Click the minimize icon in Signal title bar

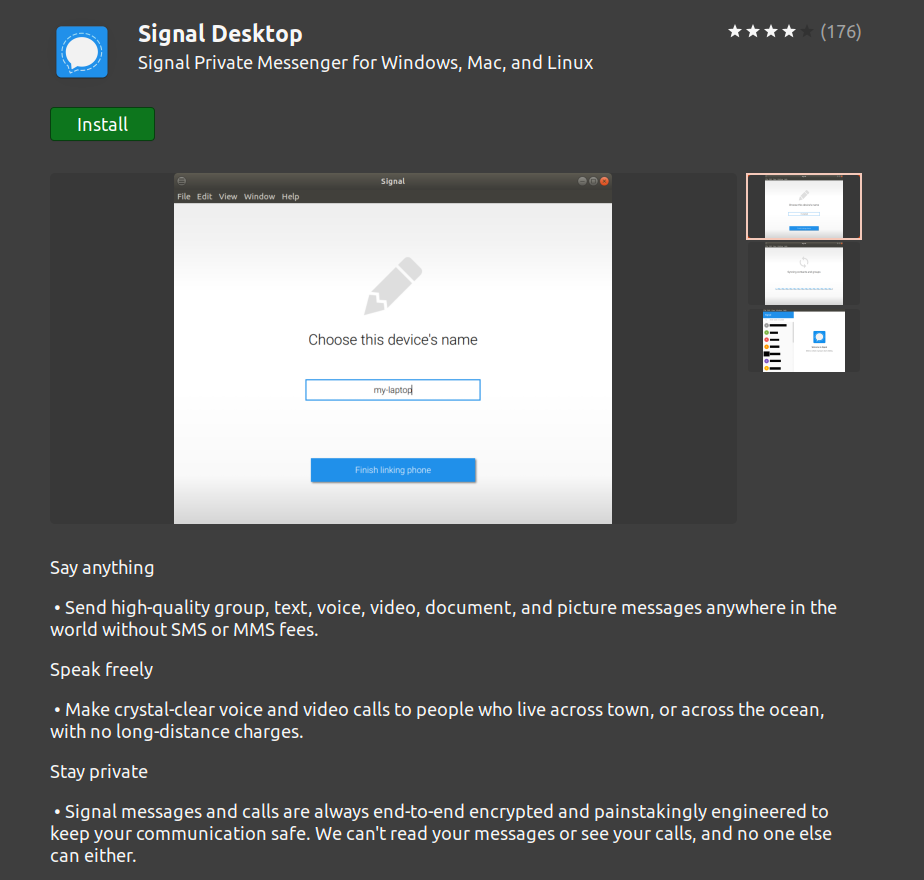pyautogui.click(x=582, y=181)
